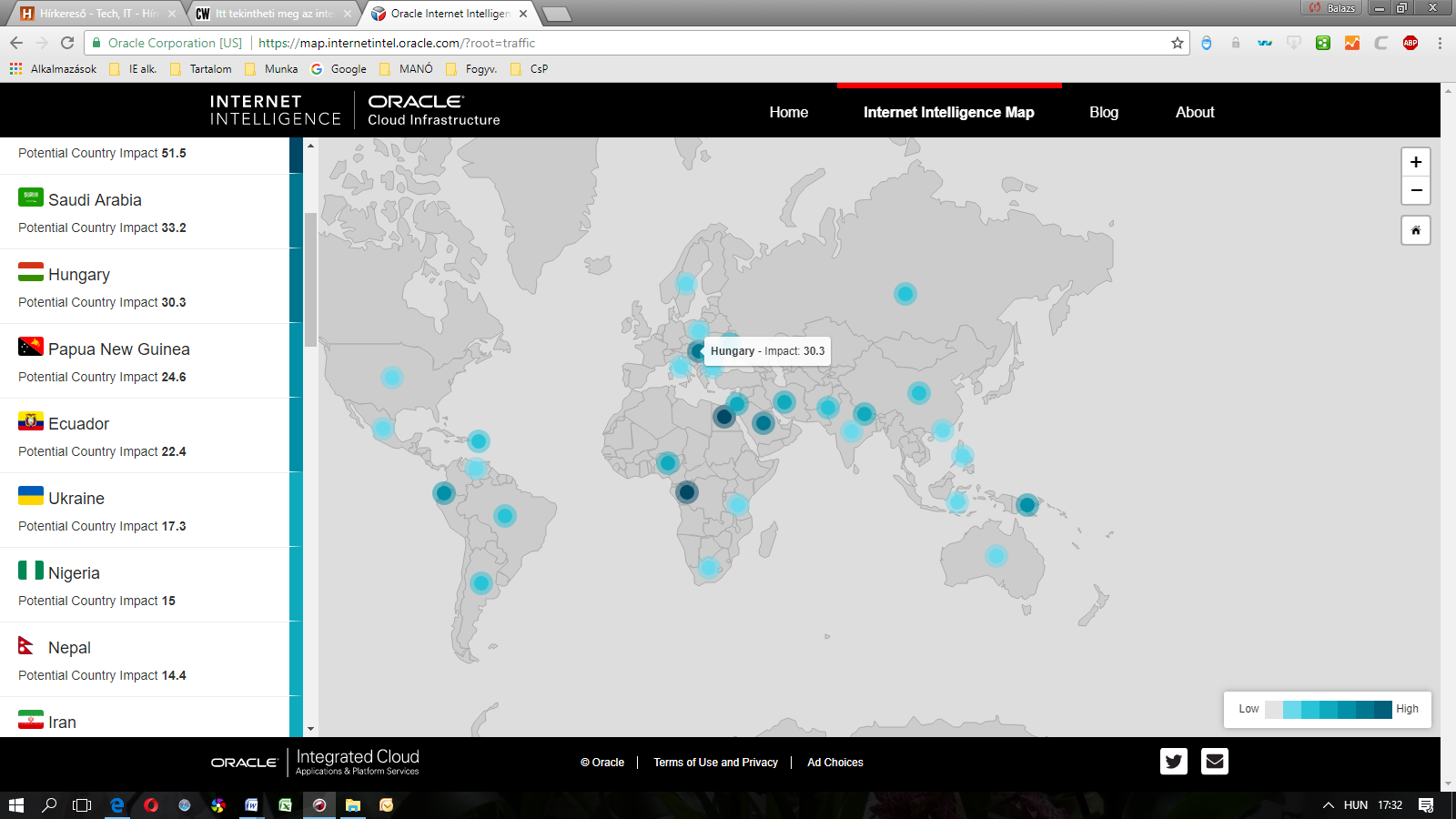Open the CsP bookmarks folder

530,68
